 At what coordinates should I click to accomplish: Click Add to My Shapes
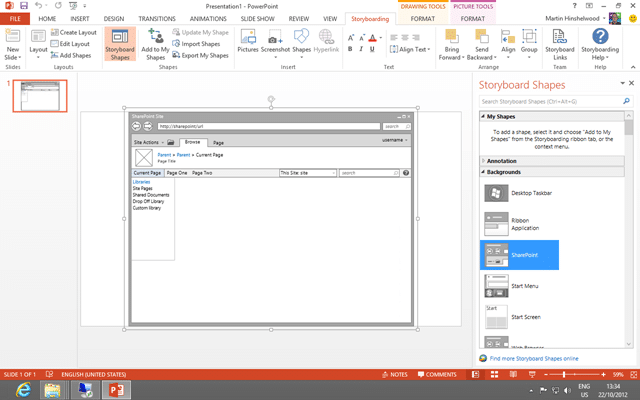point(155,44)
